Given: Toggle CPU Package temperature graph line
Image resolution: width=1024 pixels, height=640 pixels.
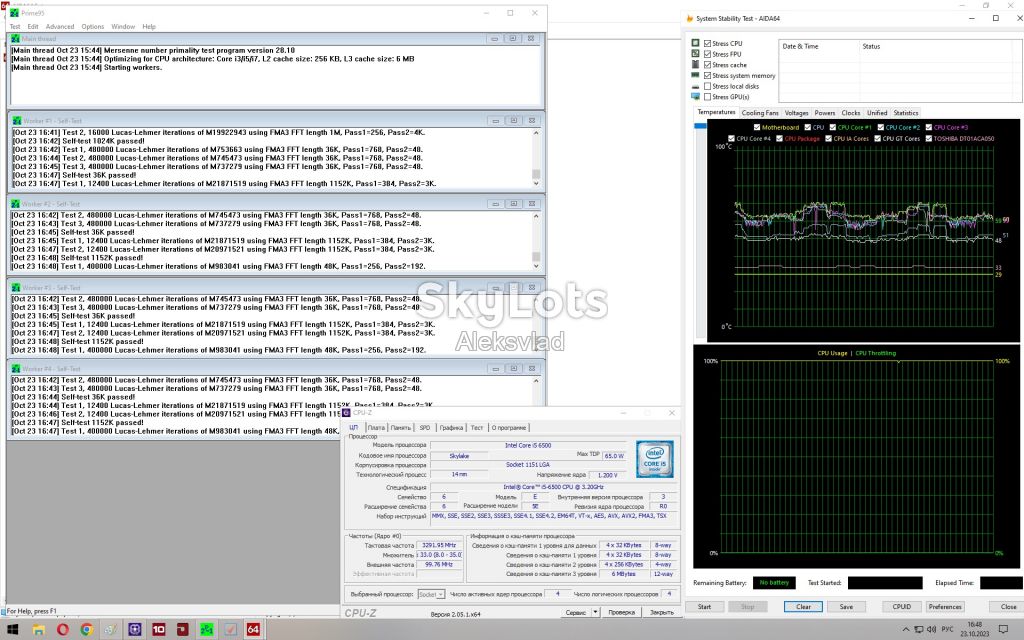Looking at the screenshot, I should click(779, 138).
